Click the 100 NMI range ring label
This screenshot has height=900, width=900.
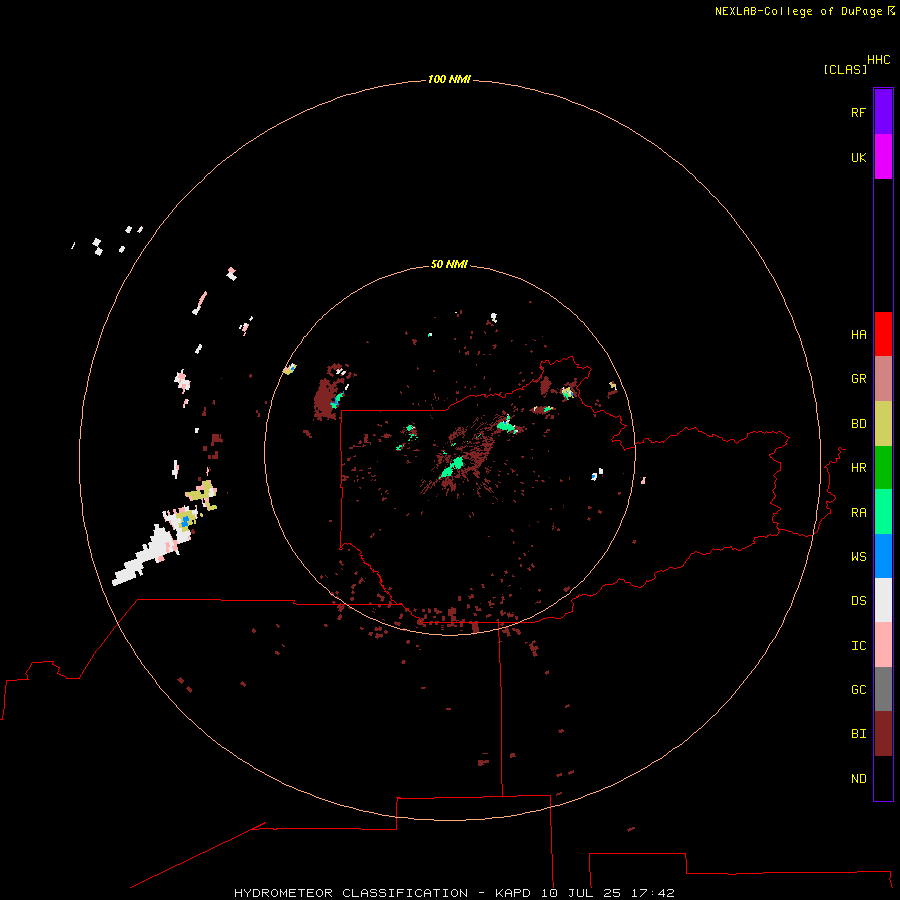pos(449,79)
